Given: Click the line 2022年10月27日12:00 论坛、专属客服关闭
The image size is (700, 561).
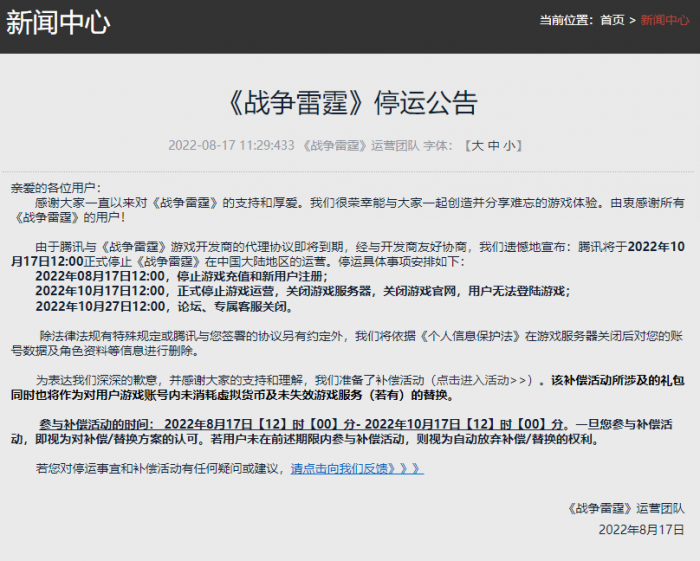Looking at the screenshot, I should [x=164, y=307].
